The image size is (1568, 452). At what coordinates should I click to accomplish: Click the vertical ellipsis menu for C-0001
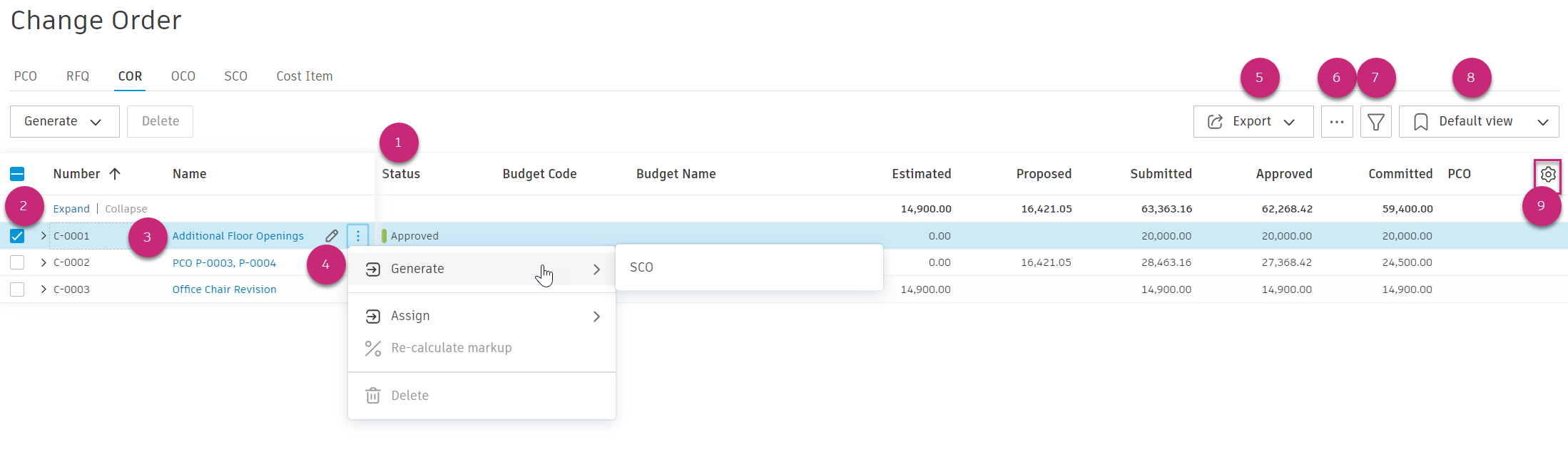358,236
